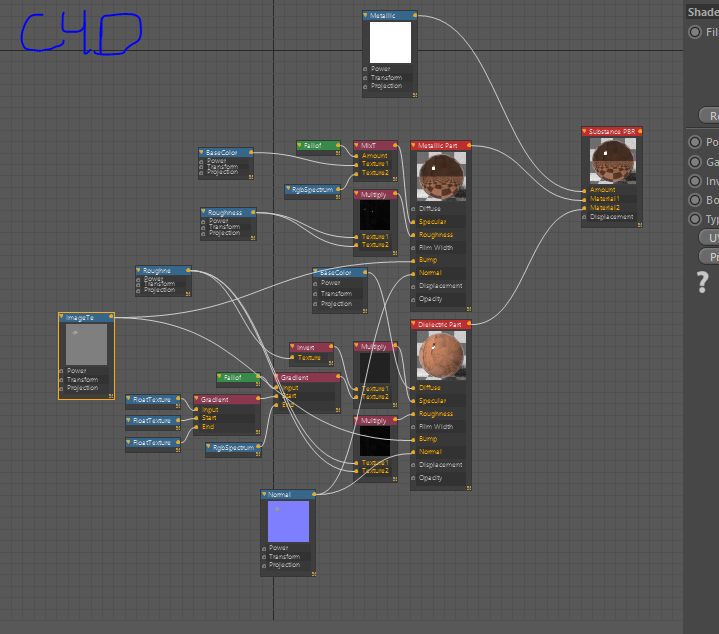Collapse the Substance PBR node triangle
This screenshot has height=634, width=719.
click(584, 132)
